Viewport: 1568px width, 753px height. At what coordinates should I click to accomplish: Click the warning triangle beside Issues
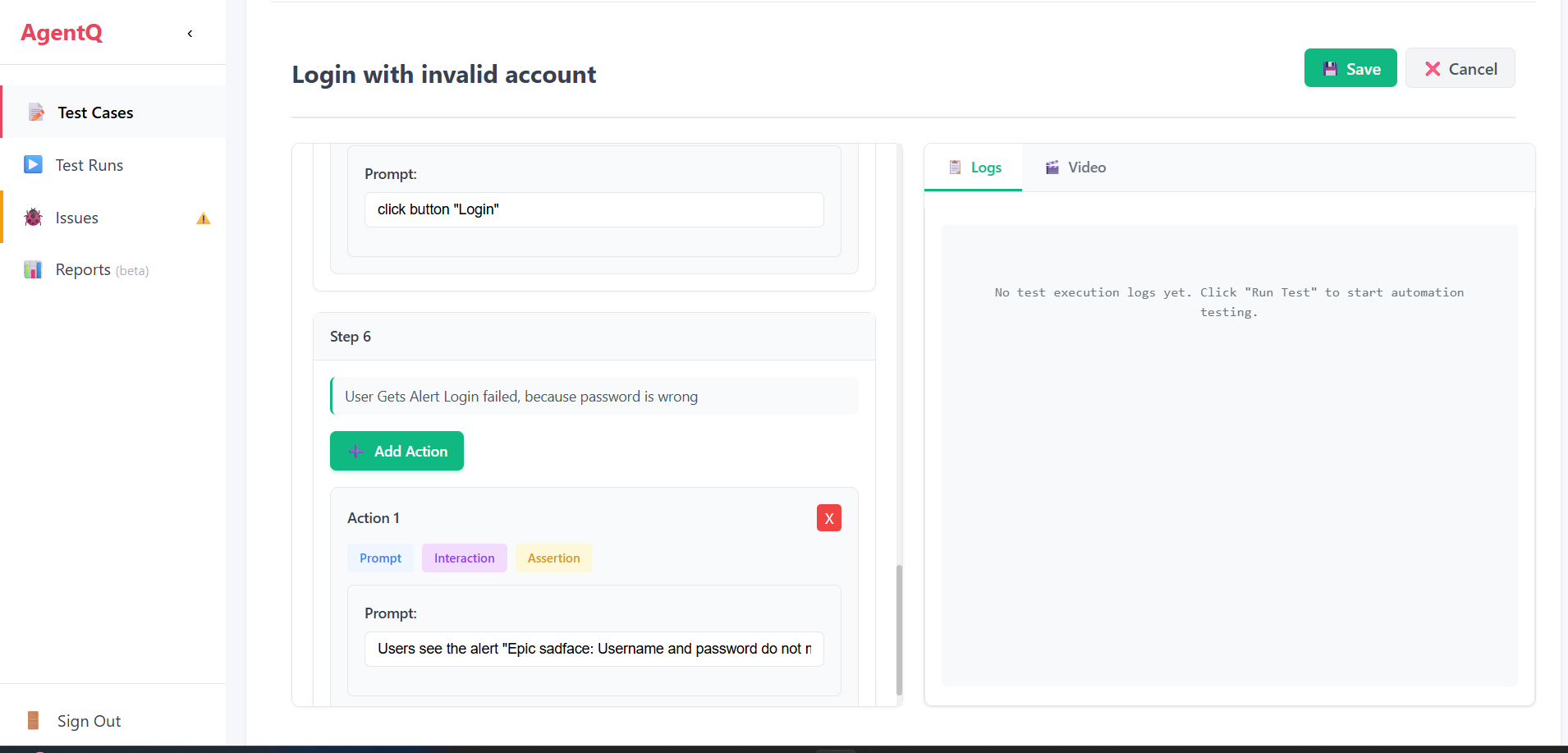[x=203, y=218]
